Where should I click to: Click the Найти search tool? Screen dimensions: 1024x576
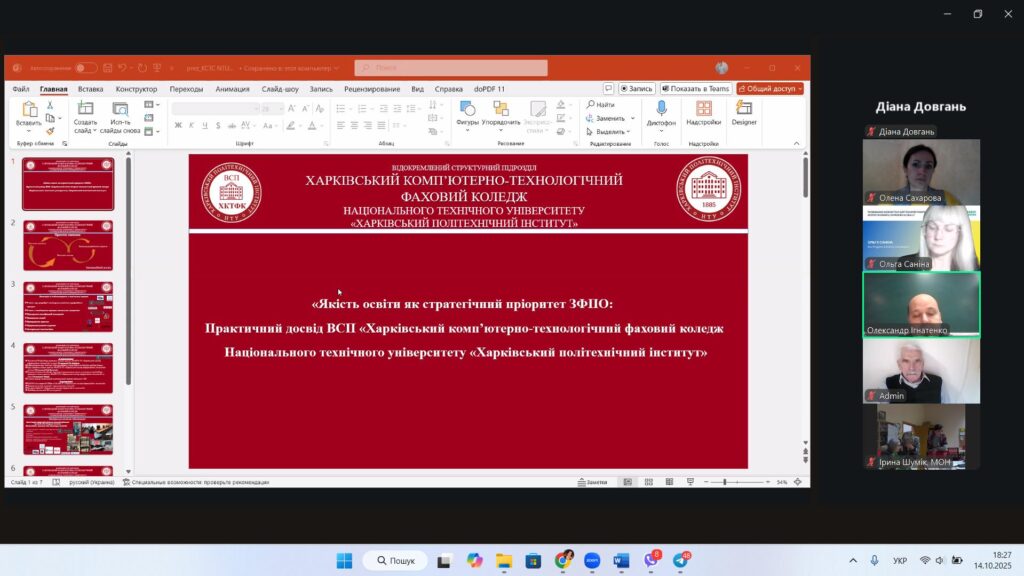pos(600,104)
